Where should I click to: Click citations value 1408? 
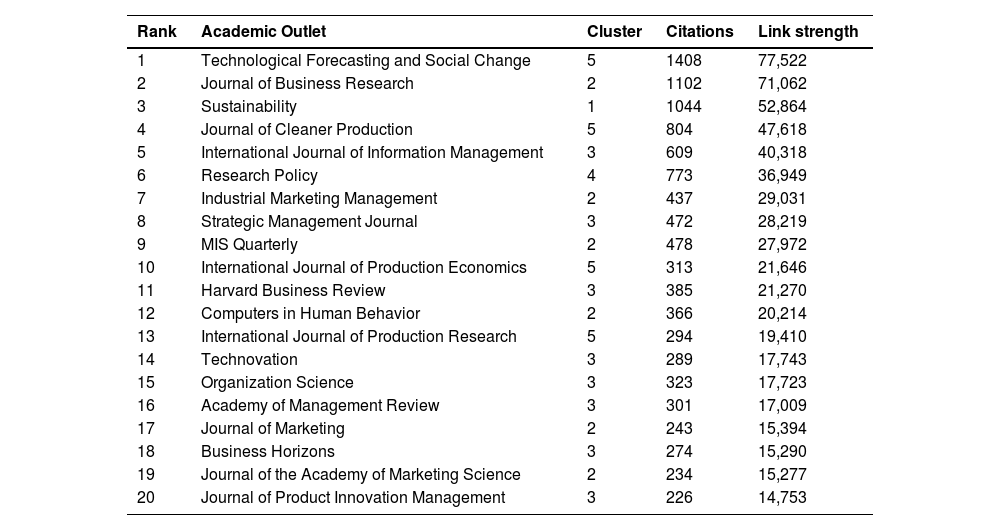(x=684, y=61)
